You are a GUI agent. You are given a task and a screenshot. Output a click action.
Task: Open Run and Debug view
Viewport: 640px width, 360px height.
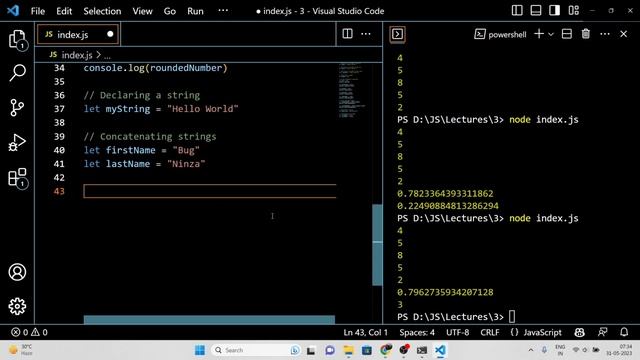coord(17,142)
